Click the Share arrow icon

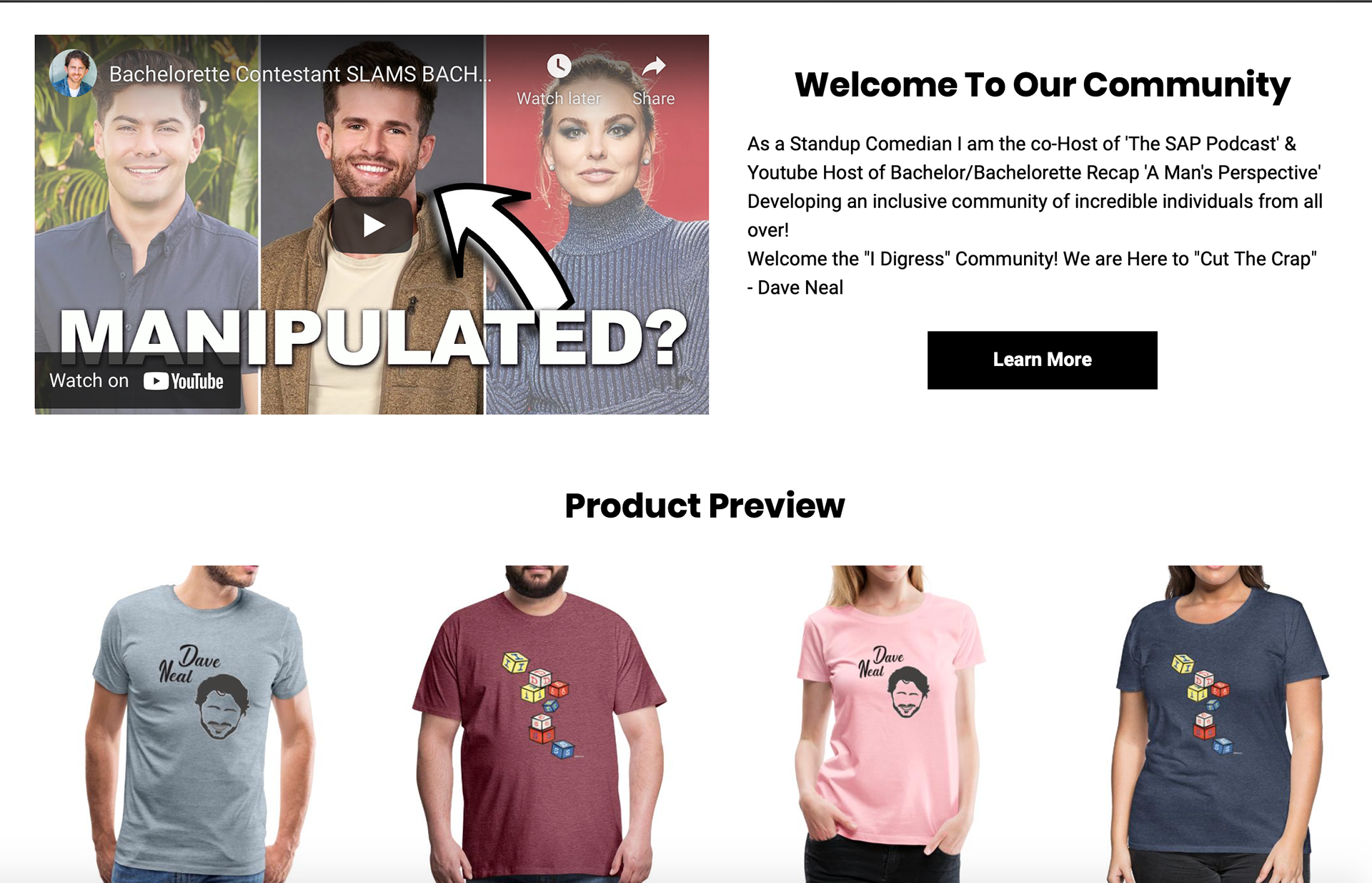point(653,66)
